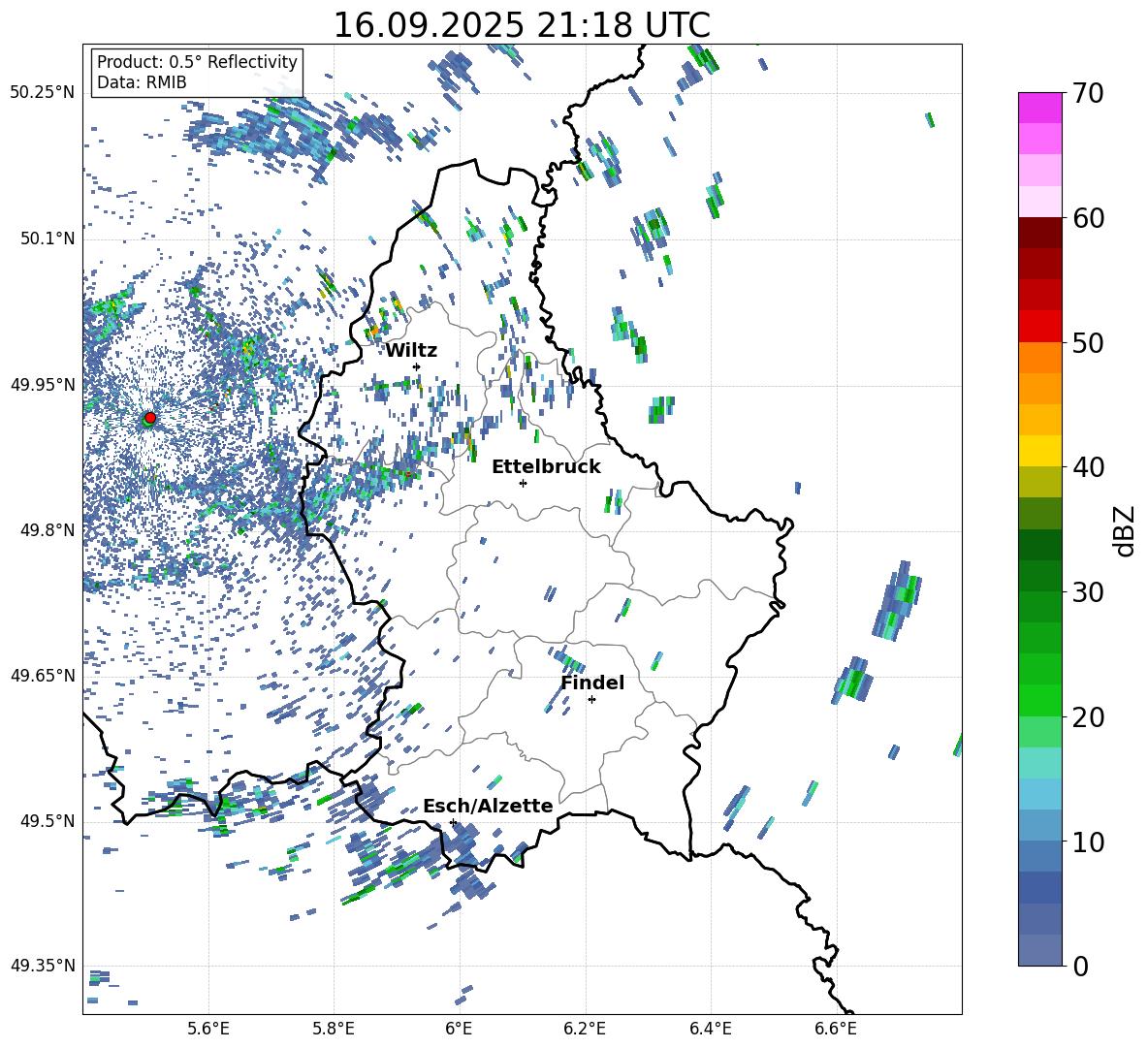Click the longitude label 5.8°E
The height and width of the screenshot is (1048, 1148).
point(334,1029)
